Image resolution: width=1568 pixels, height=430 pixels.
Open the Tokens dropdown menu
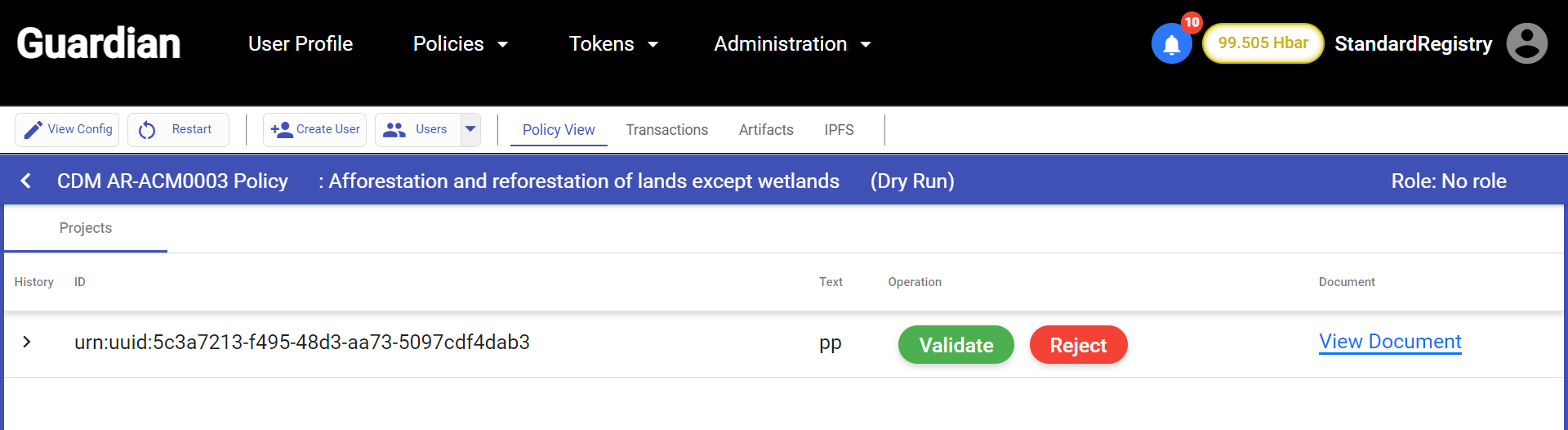click(613, 44)
